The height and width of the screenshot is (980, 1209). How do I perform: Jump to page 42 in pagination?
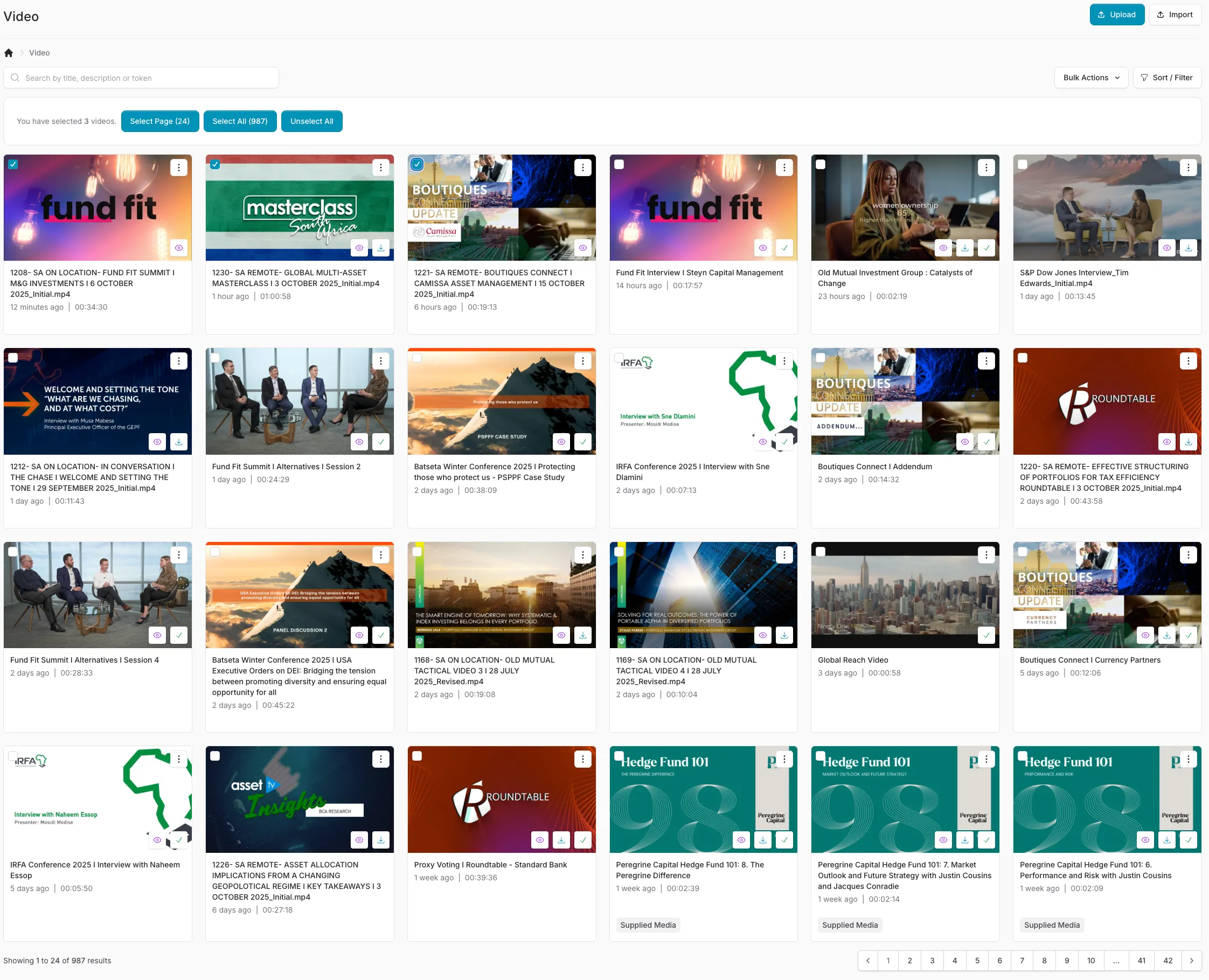pyautogui.click(x=1168, y=960)
